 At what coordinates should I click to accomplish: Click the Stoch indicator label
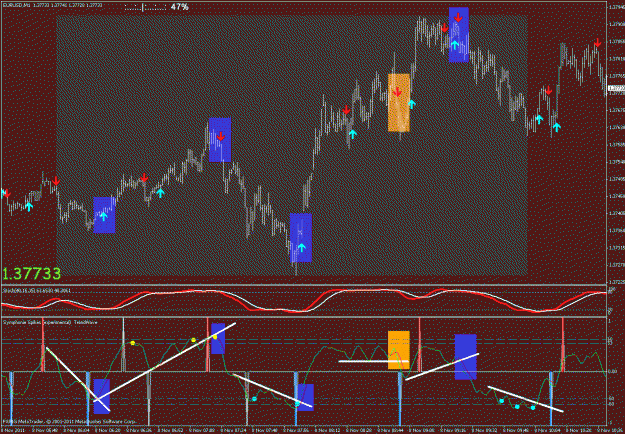tap(37, 291)
